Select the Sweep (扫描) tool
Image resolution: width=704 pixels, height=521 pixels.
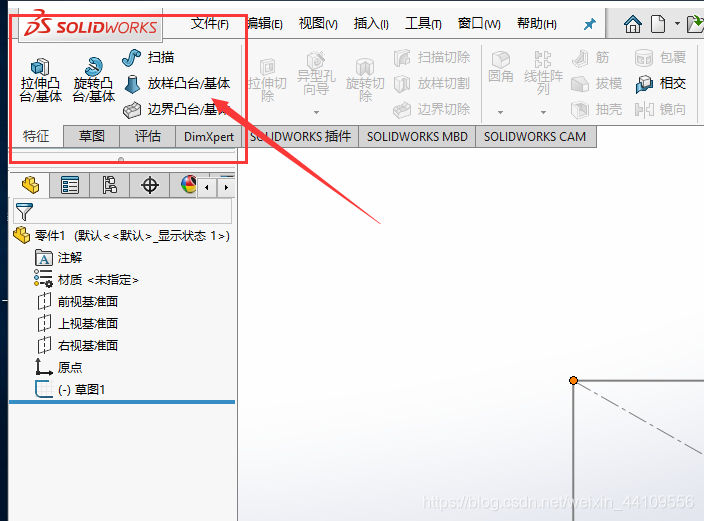(x=148, y=57)
